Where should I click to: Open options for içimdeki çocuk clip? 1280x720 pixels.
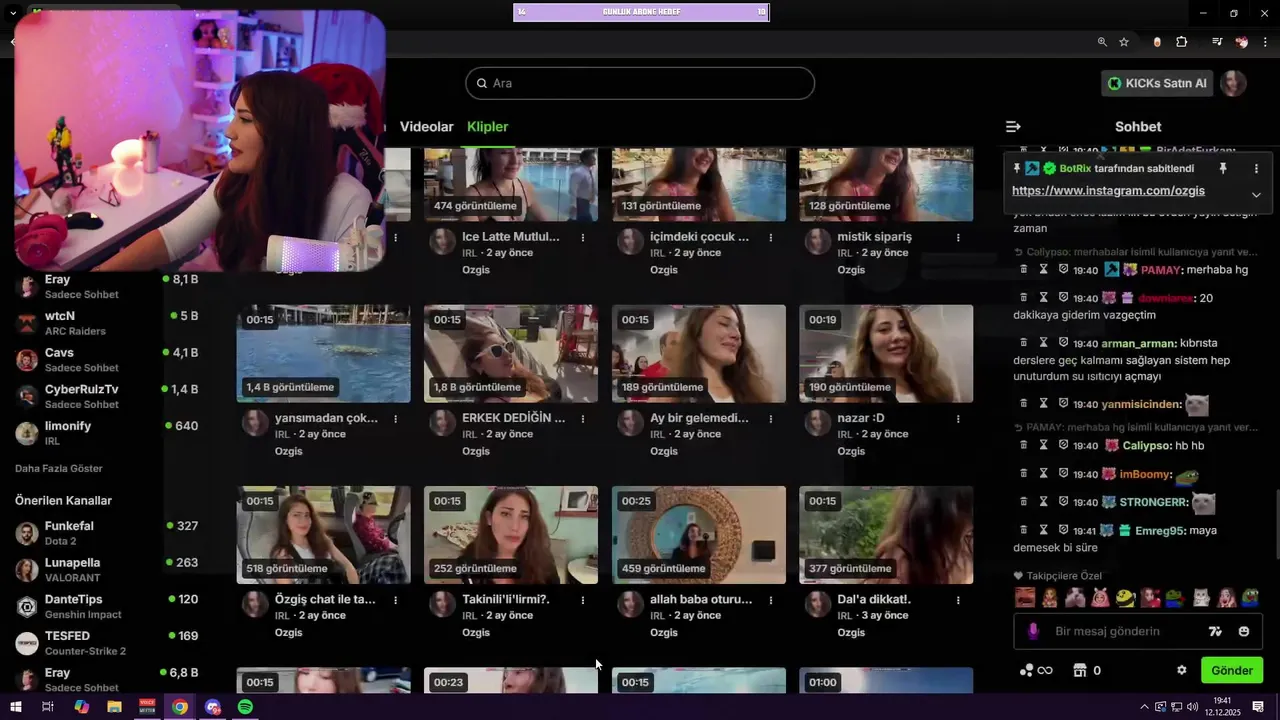(x=771, y=238)
